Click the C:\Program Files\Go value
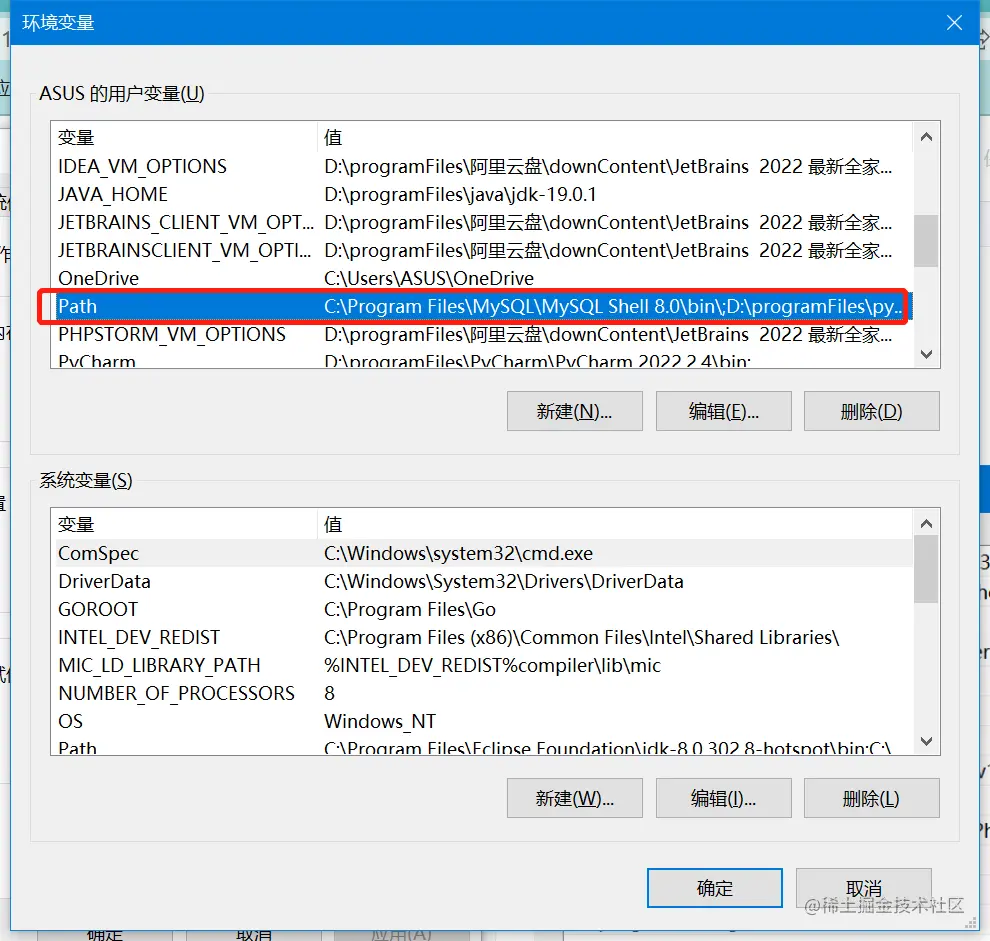The image size is (990, 941). point(410,609)
